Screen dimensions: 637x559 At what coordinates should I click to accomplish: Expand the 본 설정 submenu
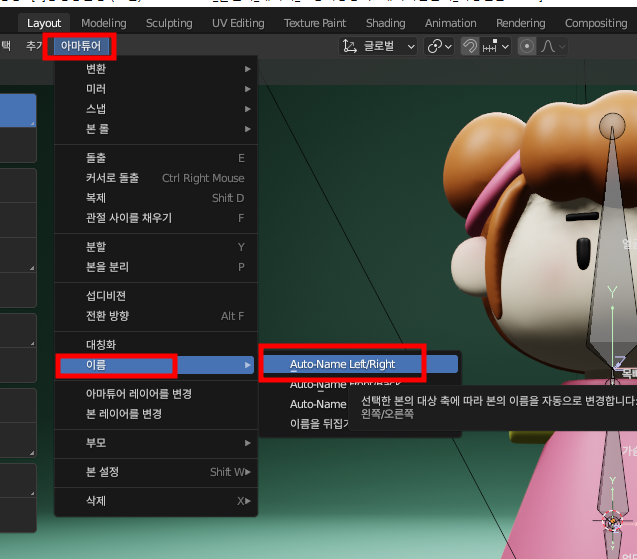pyautogui.click(x=156, y=472)
